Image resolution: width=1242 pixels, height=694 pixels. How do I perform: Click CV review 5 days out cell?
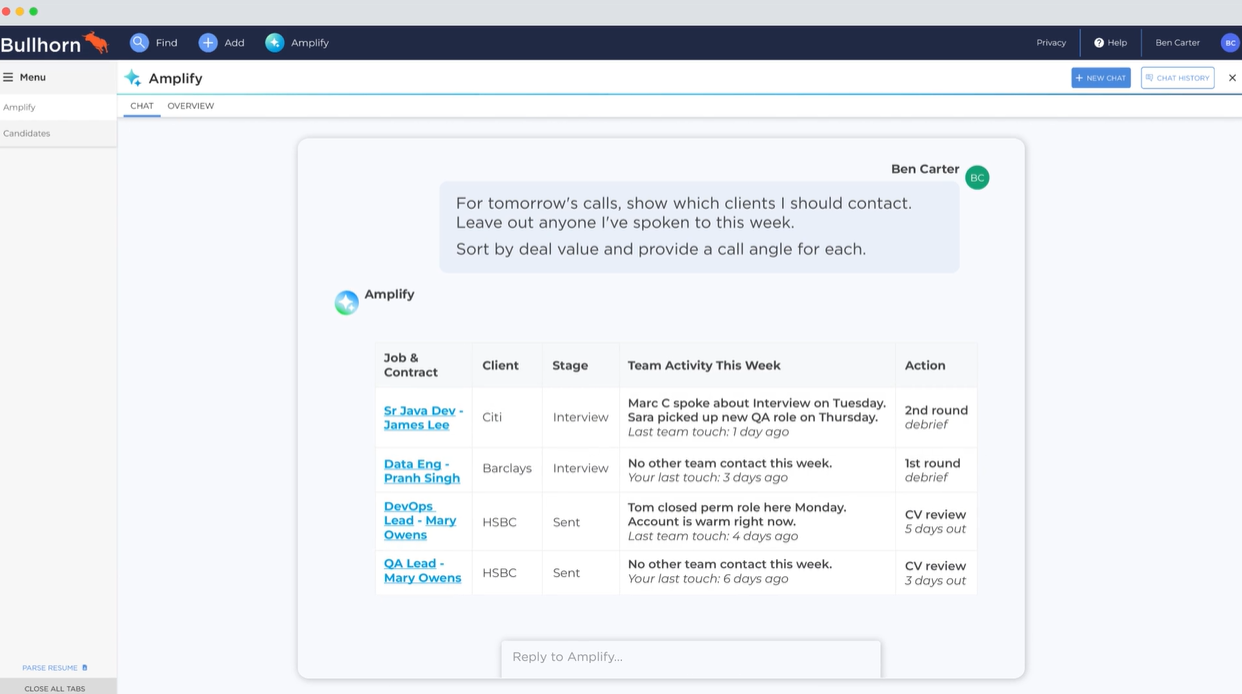pos(935,522)
